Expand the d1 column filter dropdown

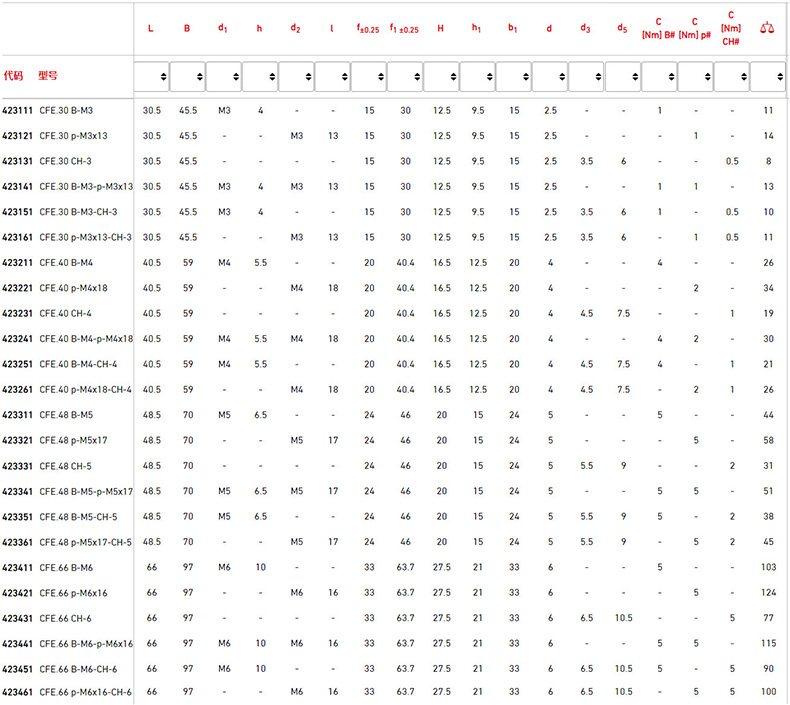tap(223, 76)
